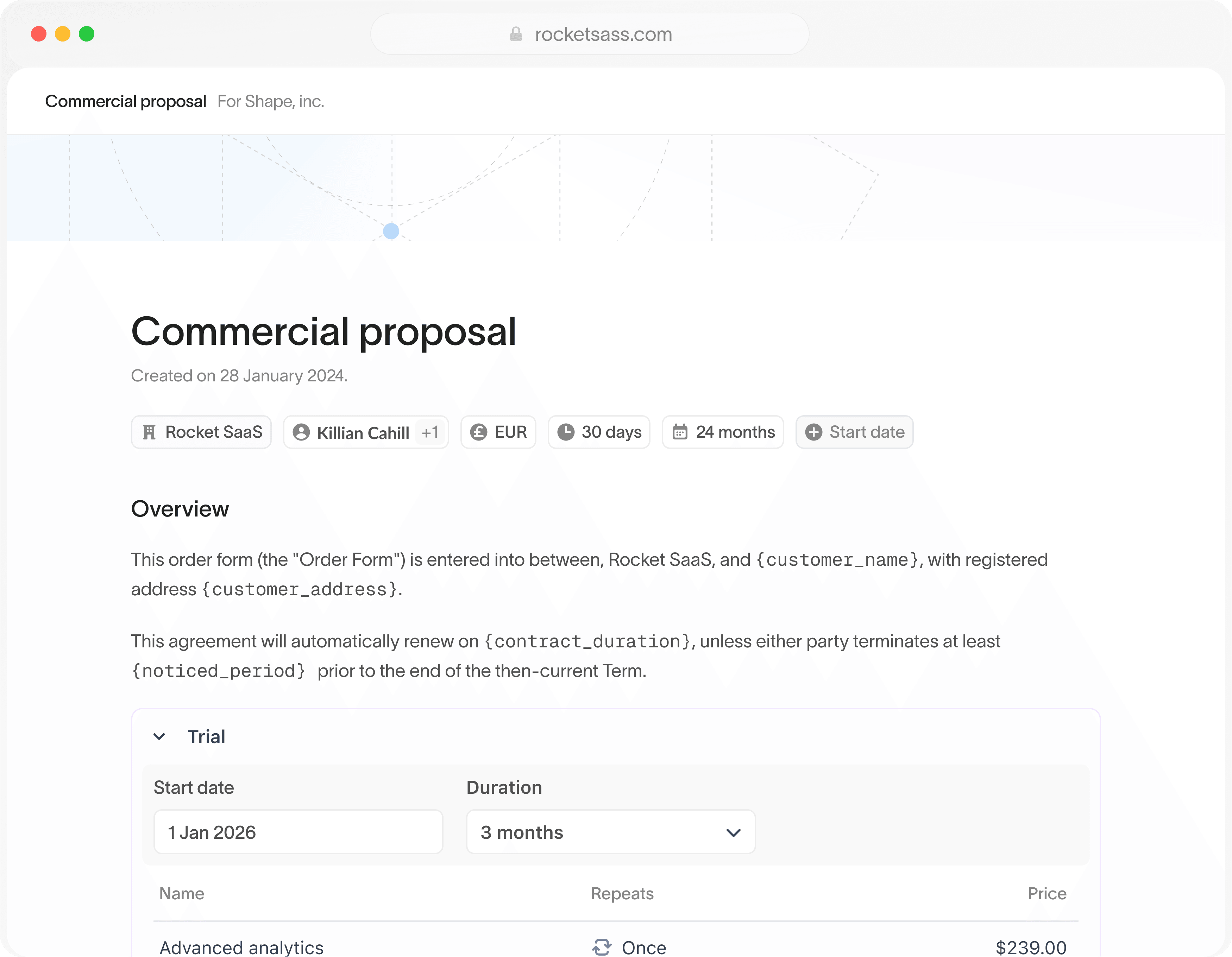Click the calendar icon in 24 months chip
1232x957 pixels.
click(680, 432)
